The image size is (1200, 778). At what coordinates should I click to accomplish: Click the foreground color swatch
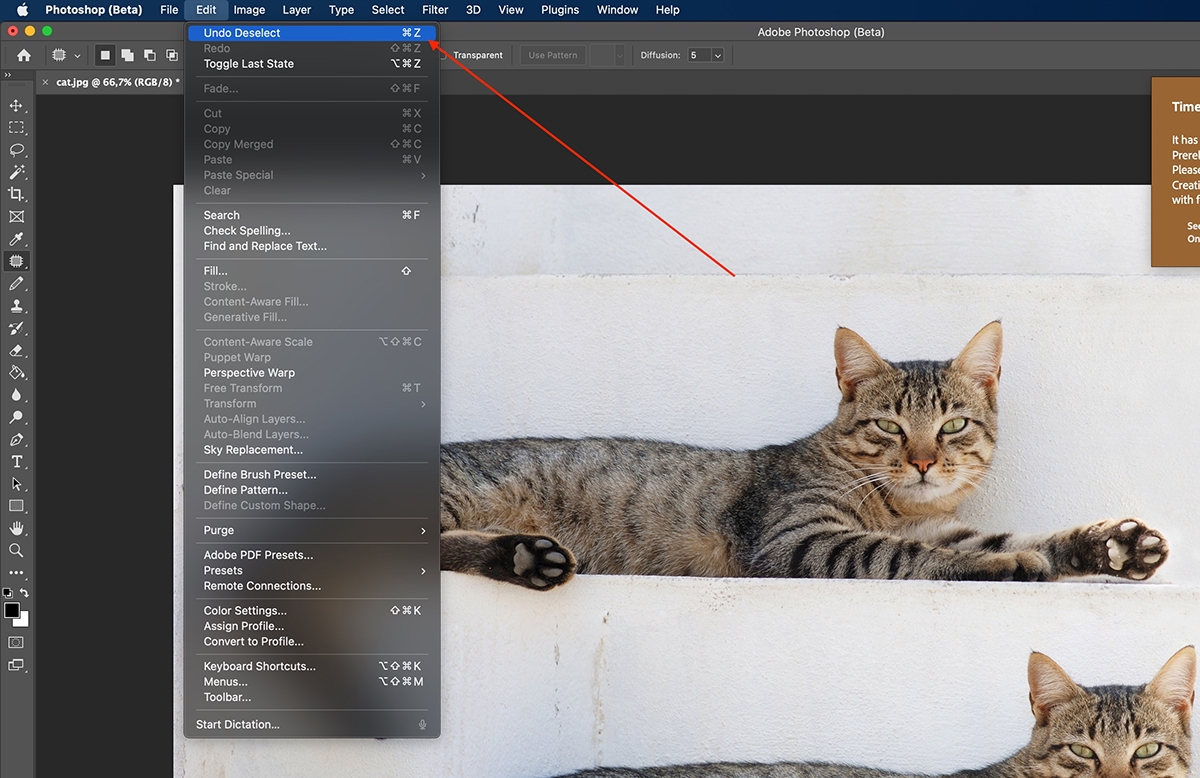click(12, 610)
